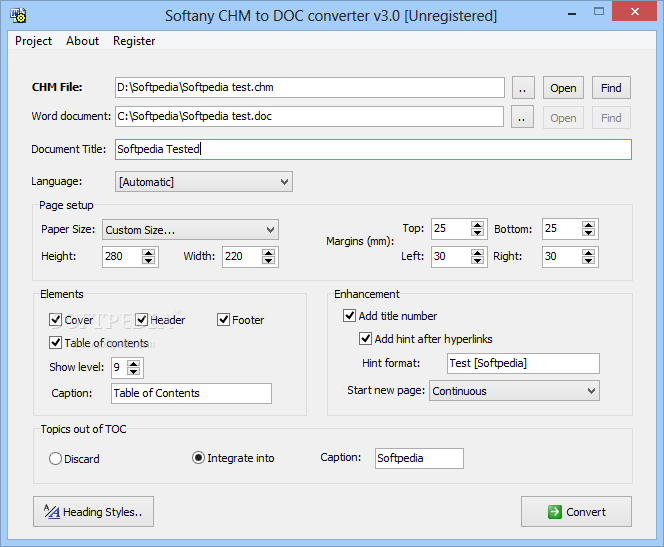Click Open button for Word document
This screenshot has width=664, height=547.
click(x=563, y=117)
